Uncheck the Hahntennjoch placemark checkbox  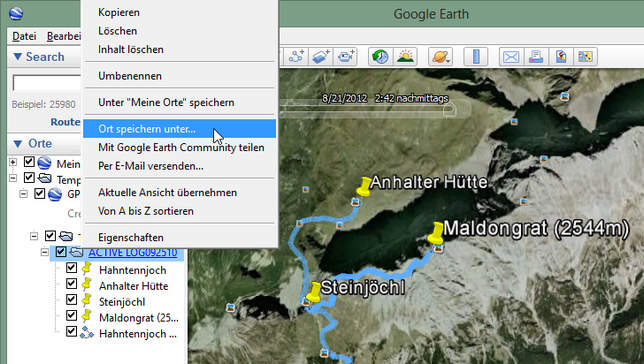(71, 268)
